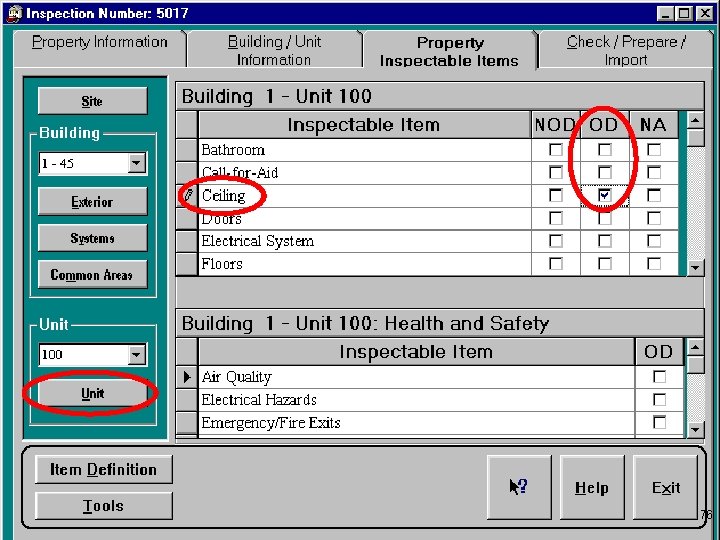
Task: Check OD for Electrical System
Action: pyautogui.click(x=605, y=241)
